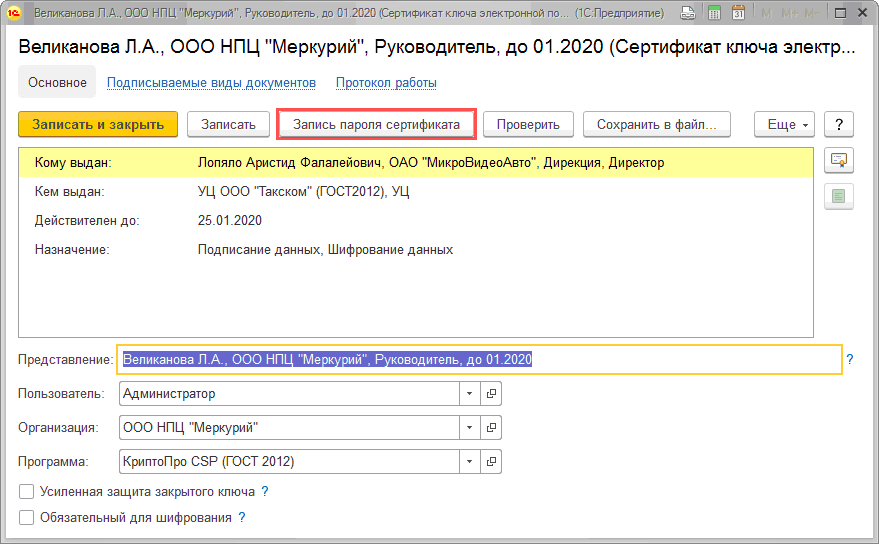Image resolution: width=879 pixels, height=544 pixels.
Task: Open the Еще menu dropdown
Action: tap(784, 125)
